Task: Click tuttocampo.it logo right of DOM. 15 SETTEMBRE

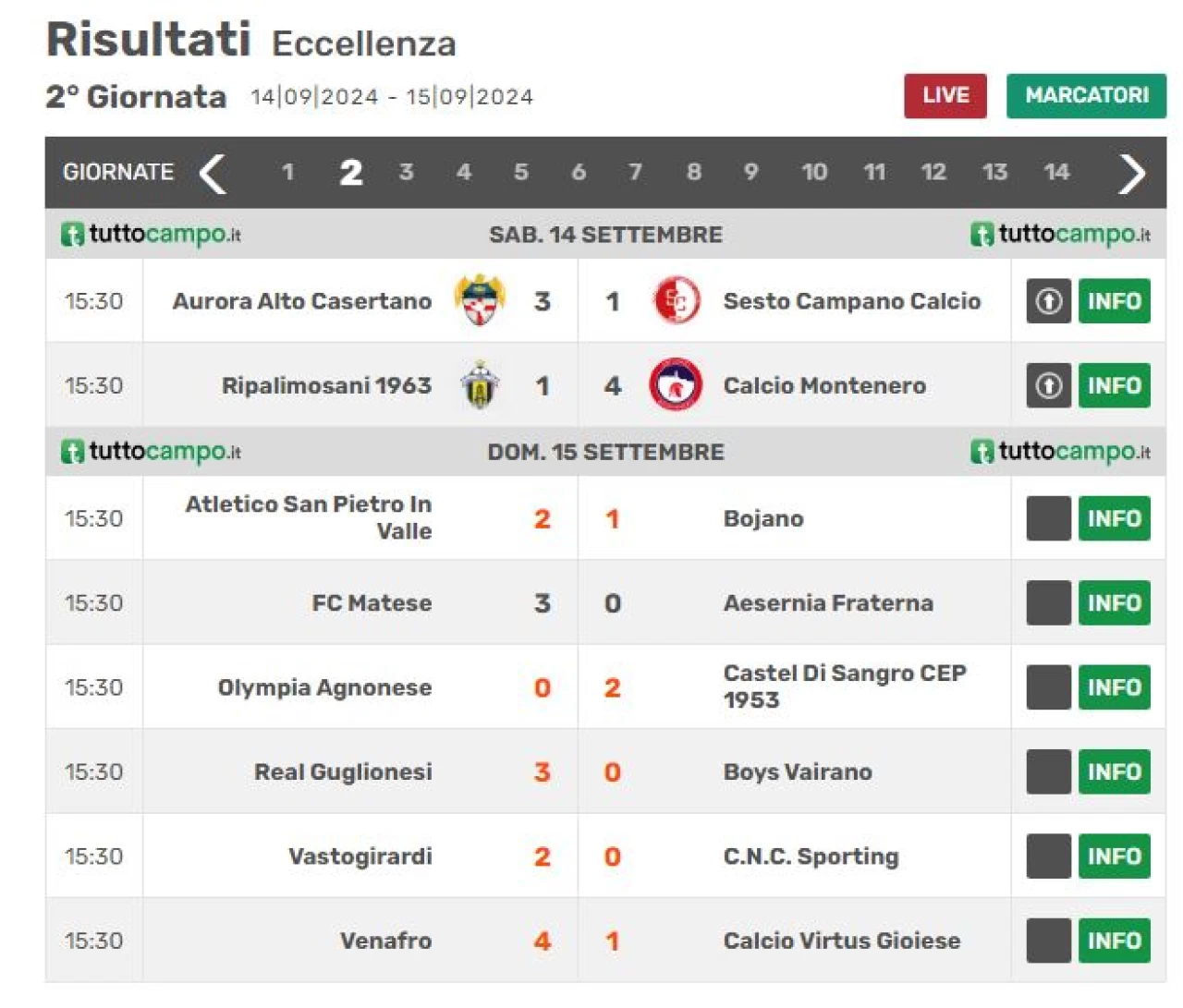Action: coord(1060,451)
